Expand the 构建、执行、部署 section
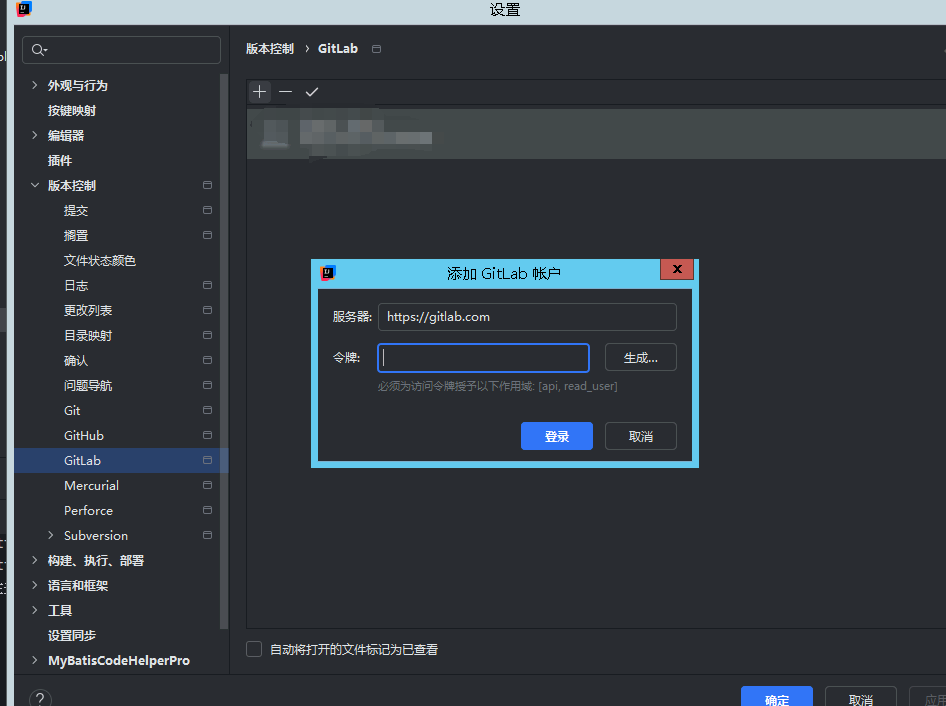This screenshot has width=946, height=706. click(35, 561)
